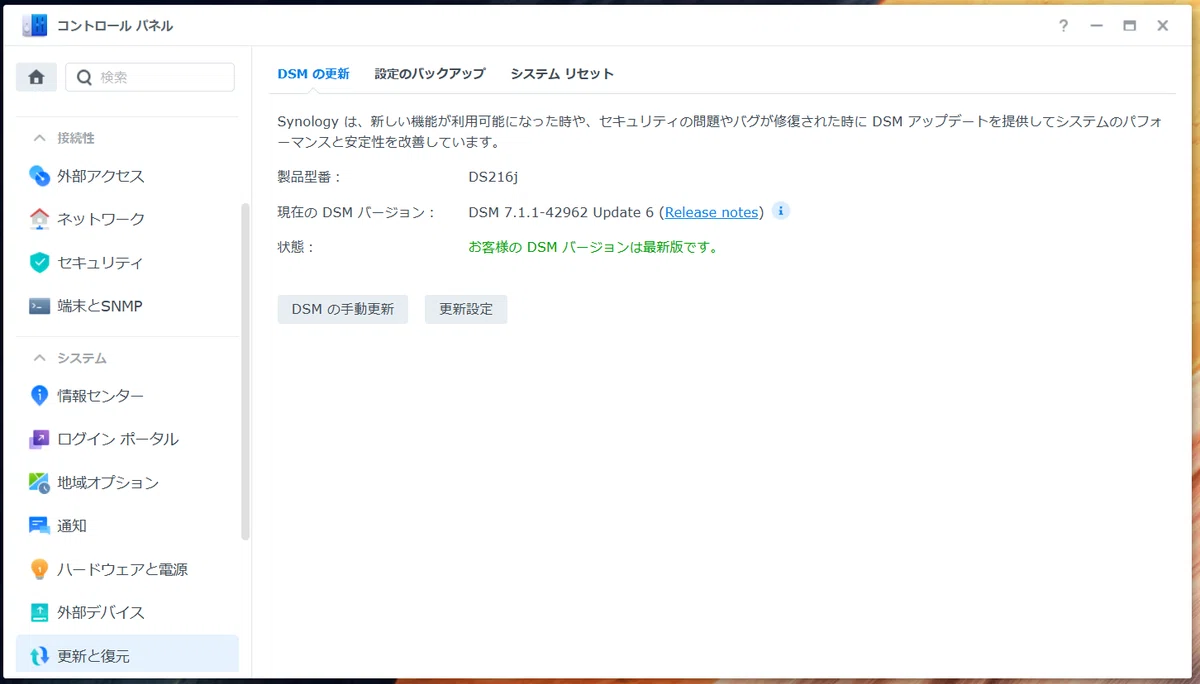
Task: Switch to システム リセット tab
Action: [x=562, y=74]
